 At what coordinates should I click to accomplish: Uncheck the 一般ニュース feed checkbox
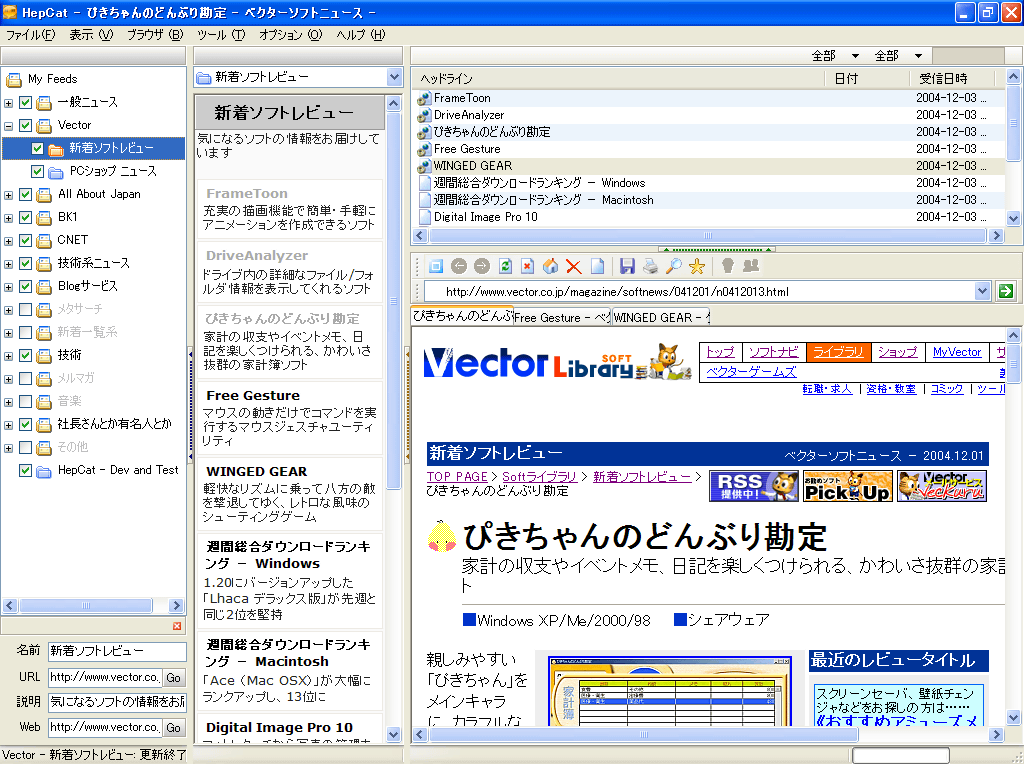pyautogui.click(x=25, y=103)
